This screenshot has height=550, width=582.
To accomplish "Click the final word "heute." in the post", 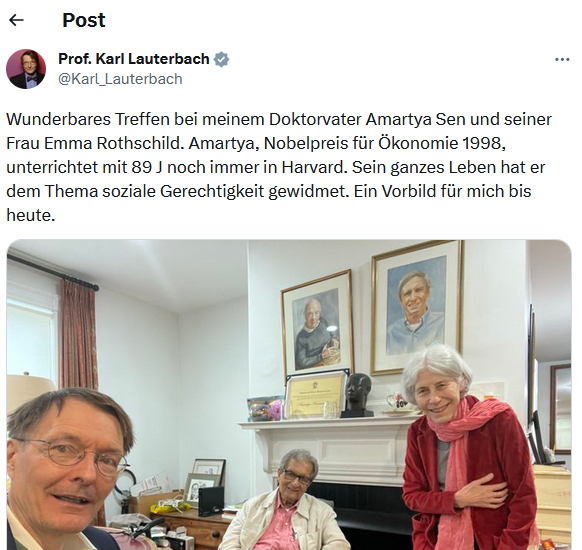I will point(31,215).
